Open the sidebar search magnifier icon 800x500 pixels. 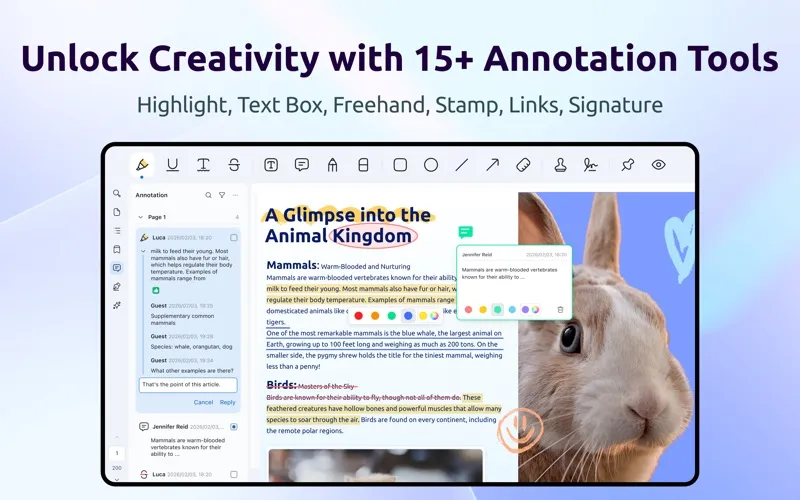[117, 193]
